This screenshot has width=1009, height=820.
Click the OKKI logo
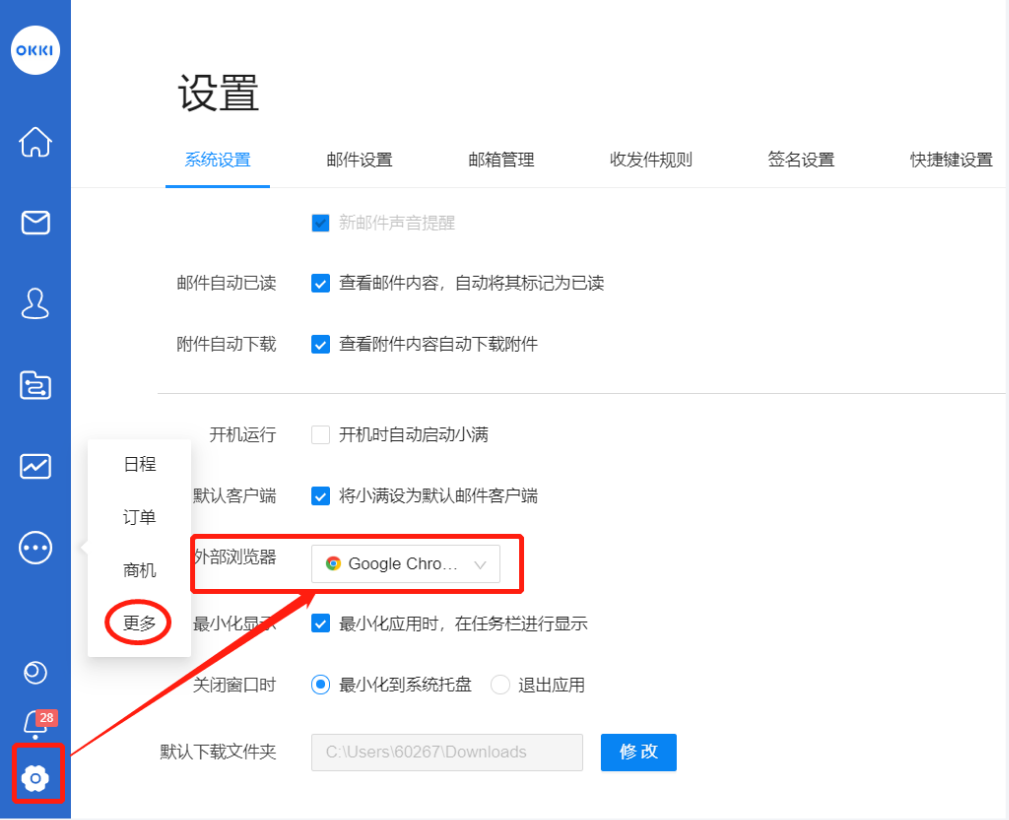(x=35, y=50)
